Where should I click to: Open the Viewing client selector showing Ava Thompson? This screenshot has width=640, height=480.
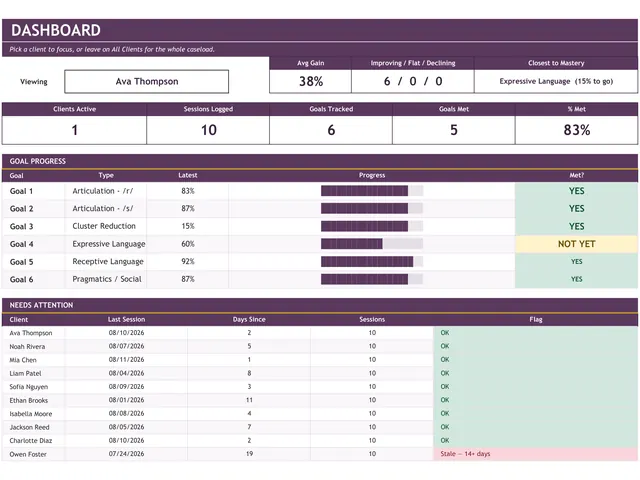(x=147, y=81)
